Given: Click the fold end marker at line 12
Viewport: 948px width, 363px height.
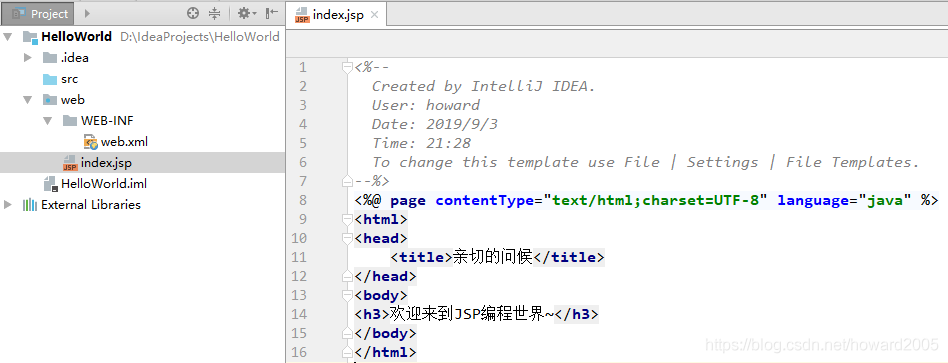Looking at the screenshot, I should tap(347, 276).
